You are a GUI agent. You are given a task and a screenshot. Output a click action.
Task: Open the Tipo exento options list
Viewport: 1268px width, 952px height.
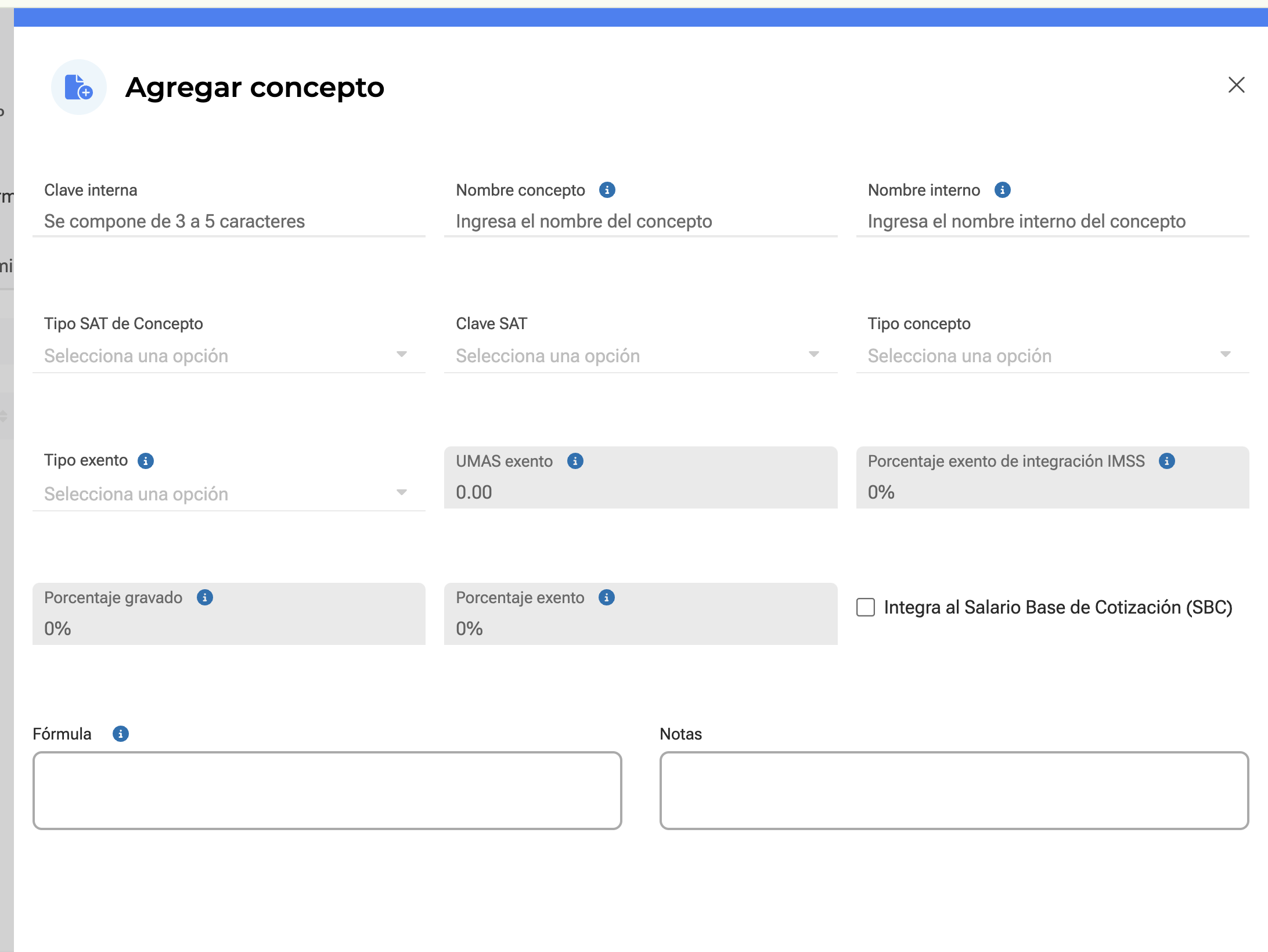(x=229, y=493)
